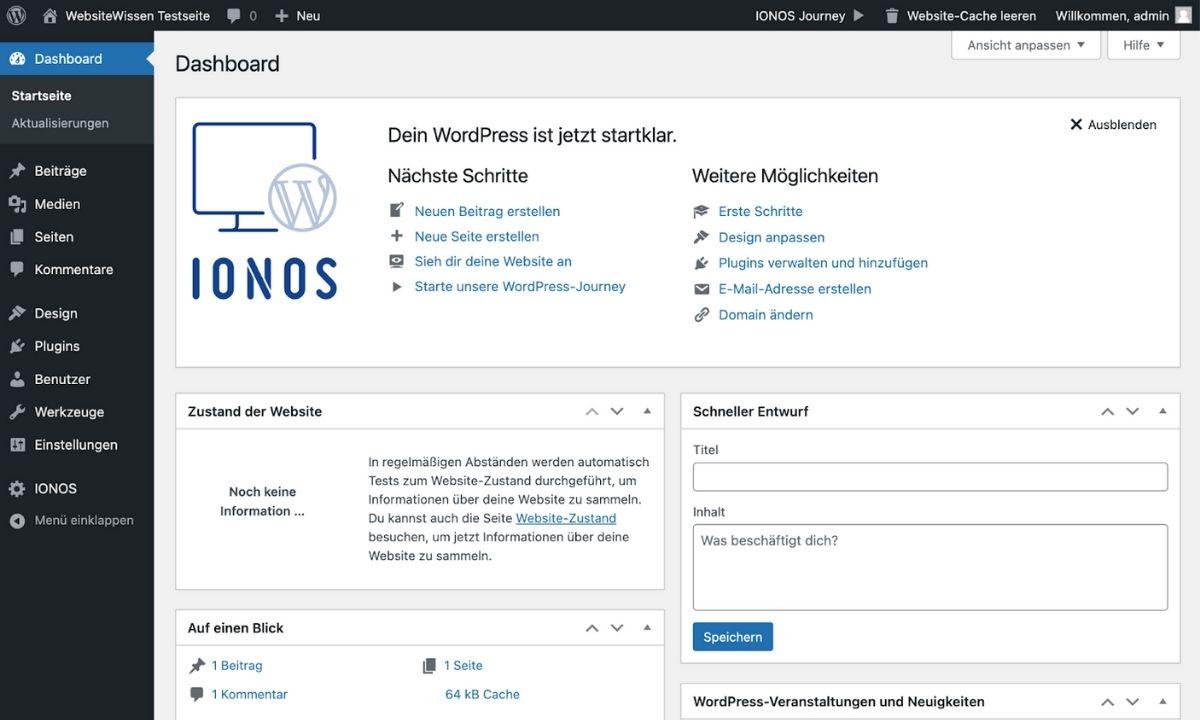Click the Benutzer user icon in sidebar
Screen dimensions: 1200x720
[x=17, y=380]
